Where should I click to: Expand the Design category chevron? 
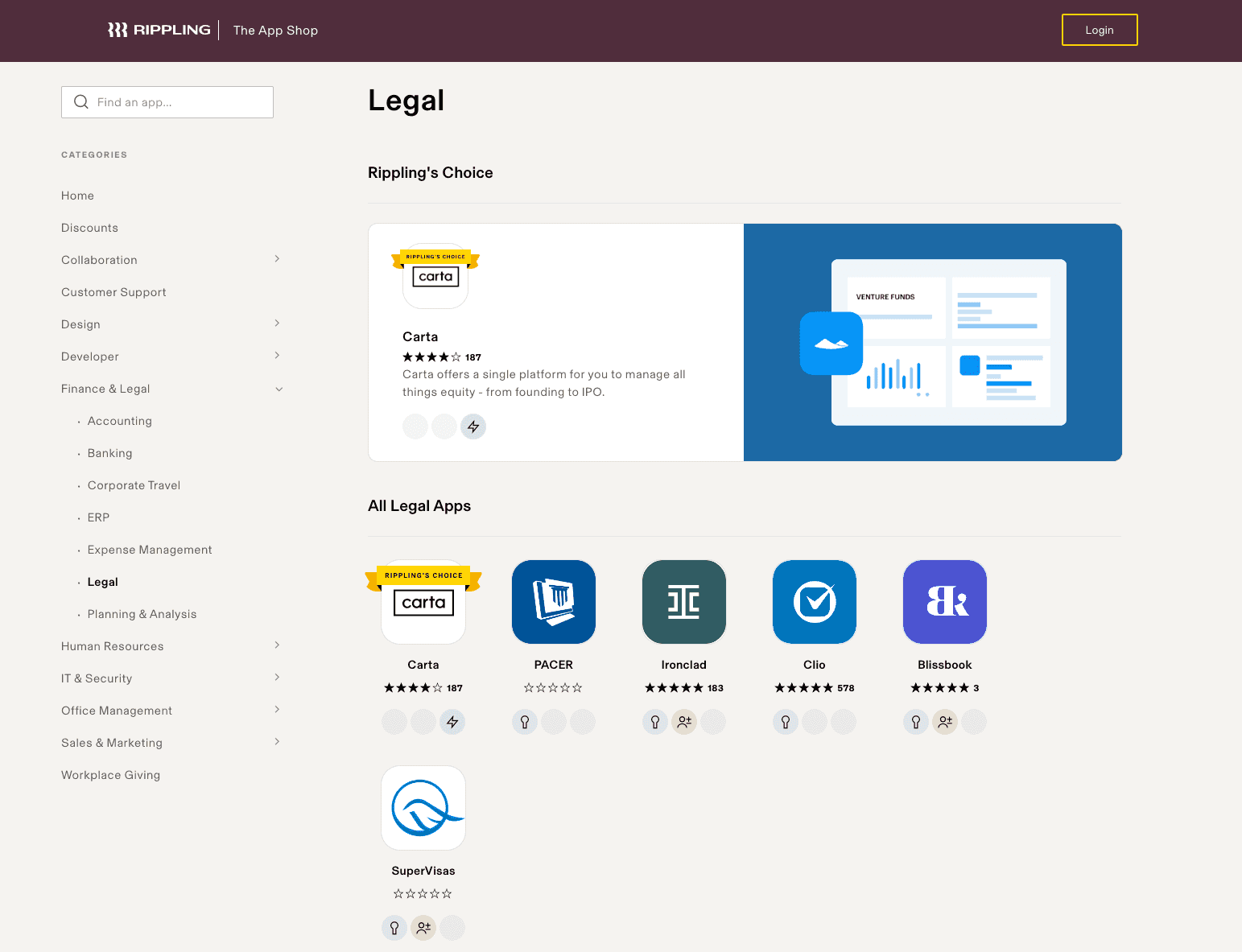click(x=277, y=324)
